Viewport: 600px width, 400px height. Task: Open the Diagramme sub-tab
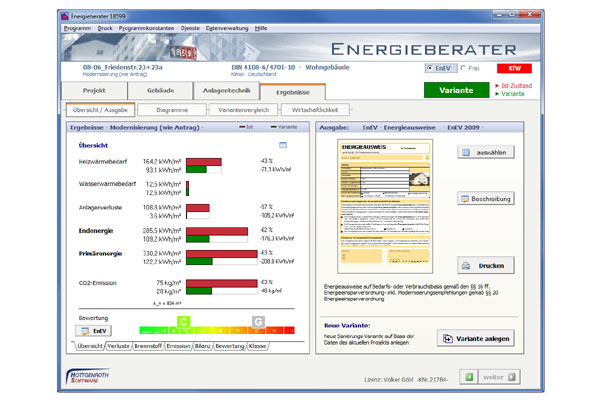[x=172, y=110]
